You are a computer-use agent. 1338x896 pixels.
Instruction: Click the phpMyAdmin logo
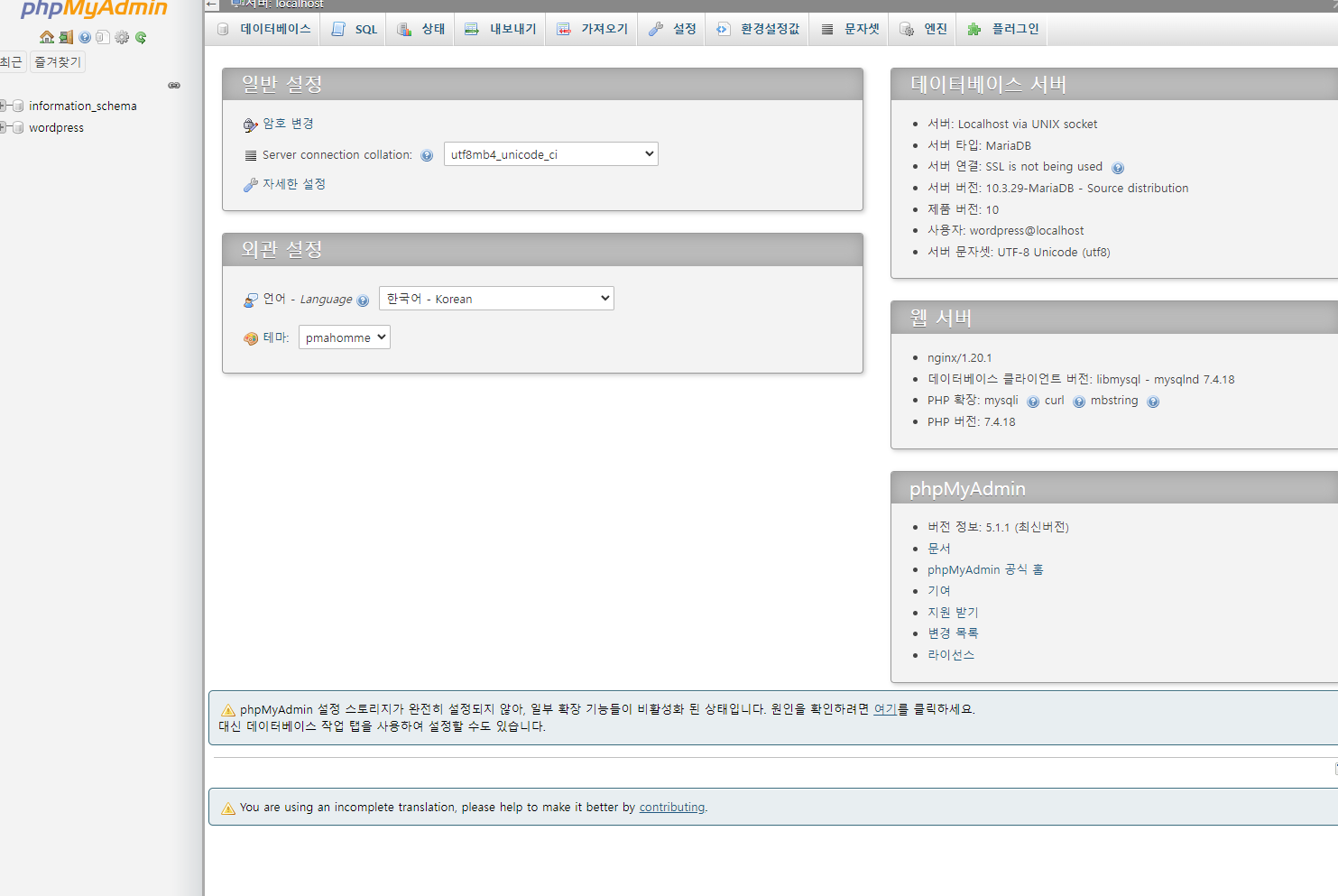point(94,9)
